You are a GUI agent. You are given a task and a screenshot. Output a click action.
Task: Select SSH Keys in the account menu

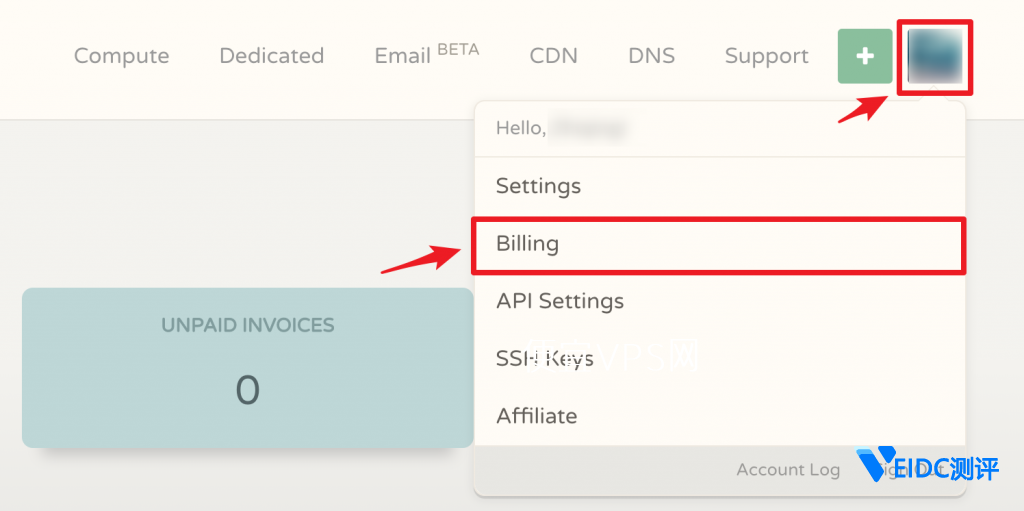(x=544, y=358)
